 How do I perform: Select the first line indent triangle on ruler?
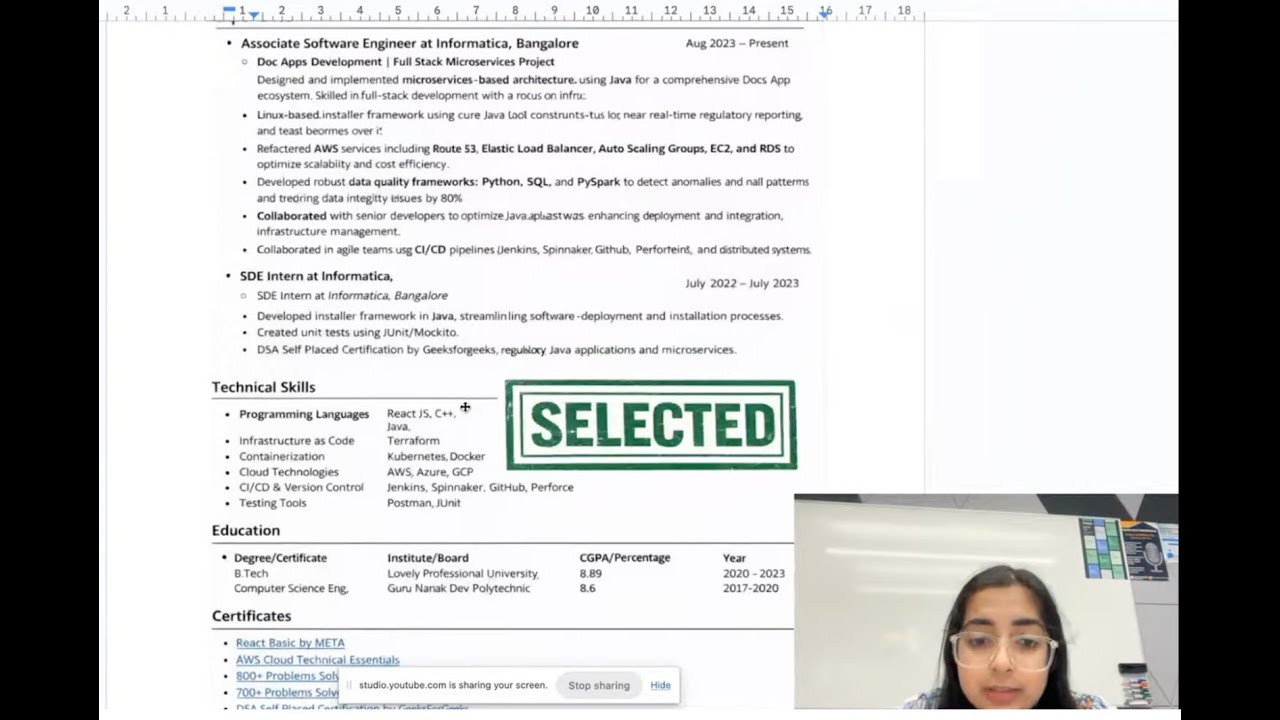coord(254,15)
